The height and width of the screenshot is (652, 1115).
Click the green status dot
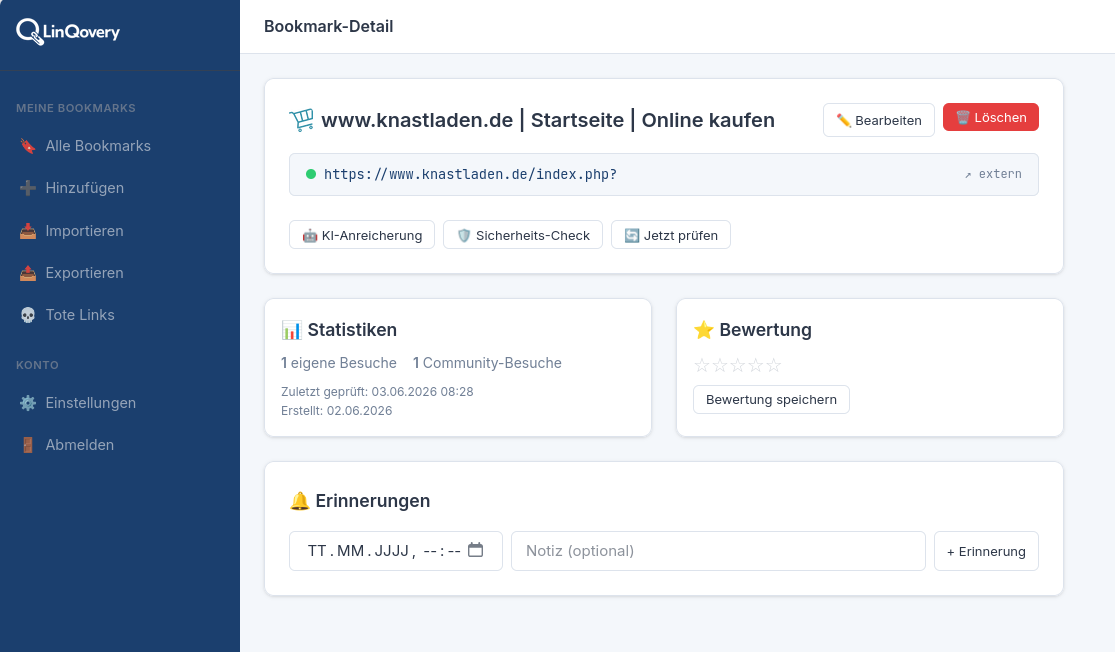[x=311, y=174]
